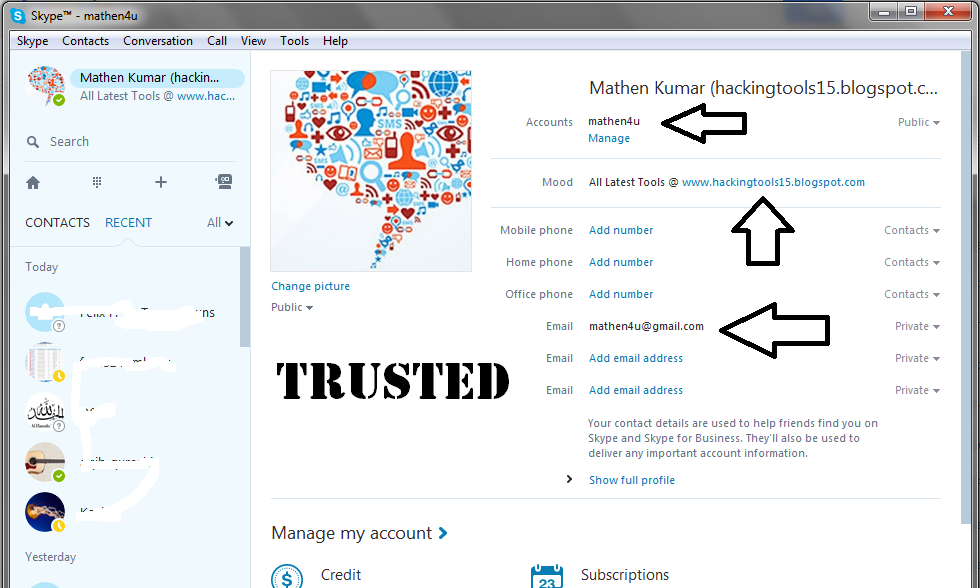Open the dial pad icon
This screenshot has width=980, height=588.
point(97,182)
